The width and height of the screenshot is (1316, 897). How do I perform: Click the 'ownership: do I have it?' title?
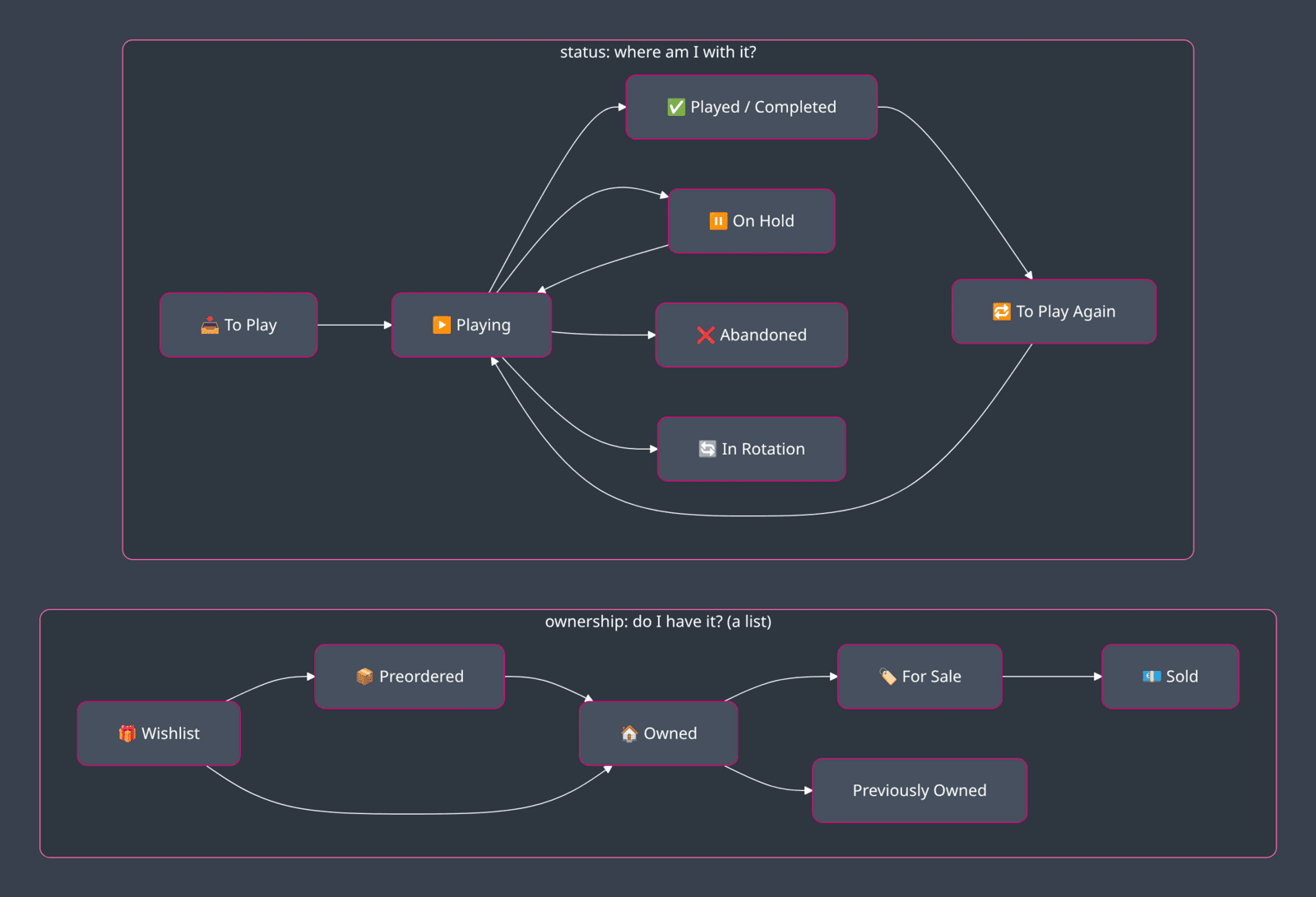pos(658,622)
